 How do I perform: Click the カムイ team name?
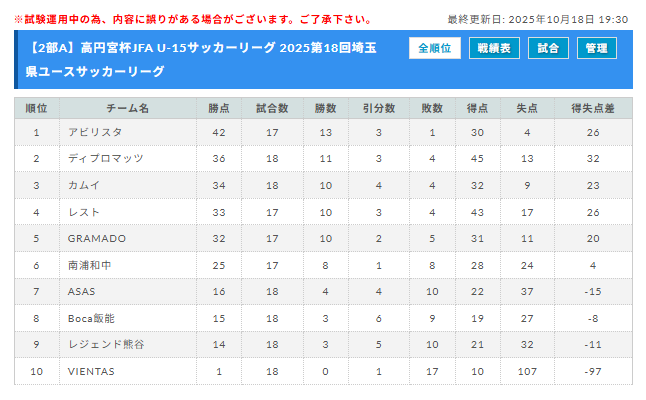coord(84,185)
